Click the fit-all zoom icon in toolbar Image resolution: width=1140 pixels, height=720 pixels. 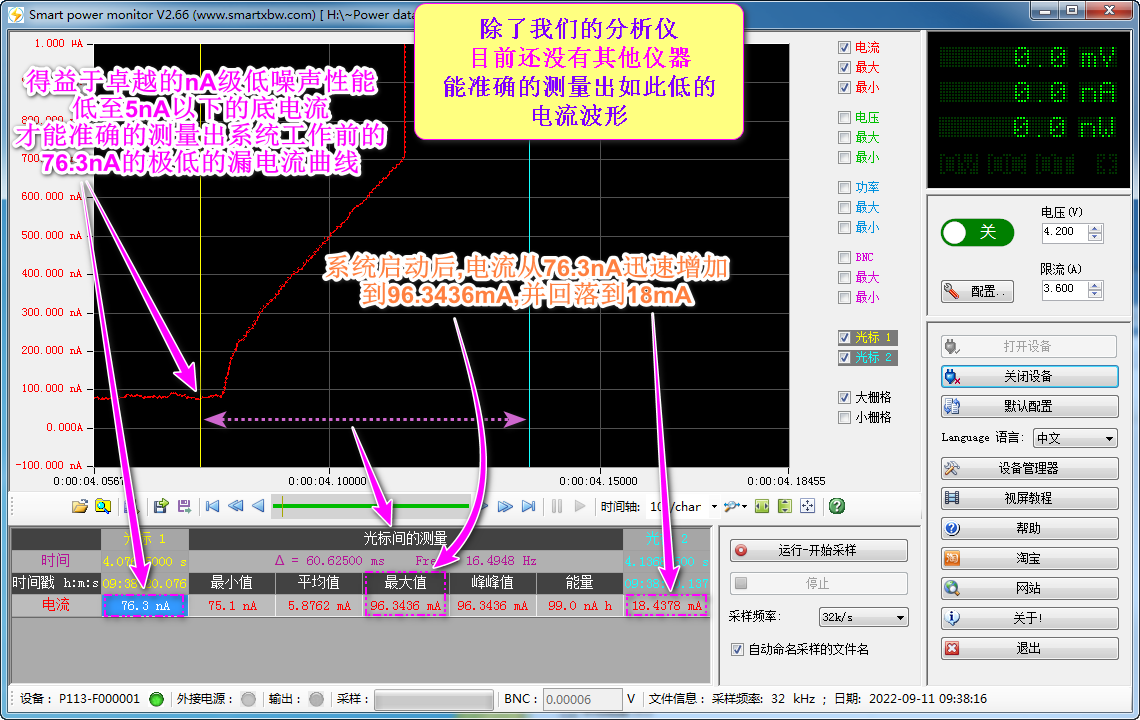coord(808,506)
